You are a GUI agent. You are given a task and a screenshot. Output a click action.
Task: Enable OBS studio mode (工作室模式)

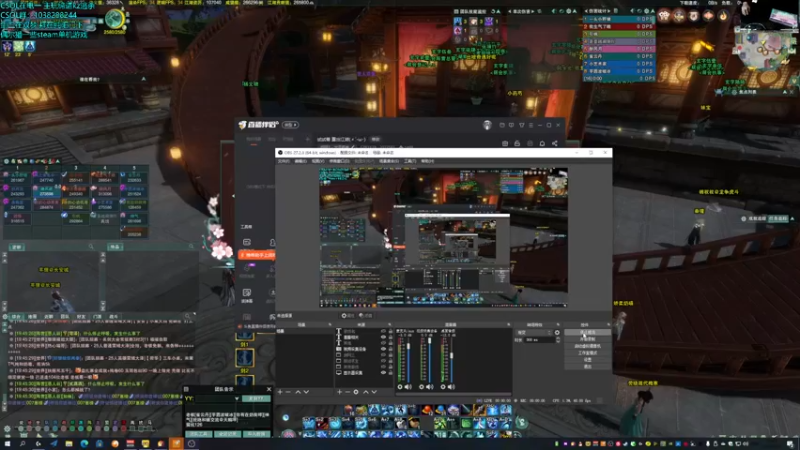coord(587,353)
